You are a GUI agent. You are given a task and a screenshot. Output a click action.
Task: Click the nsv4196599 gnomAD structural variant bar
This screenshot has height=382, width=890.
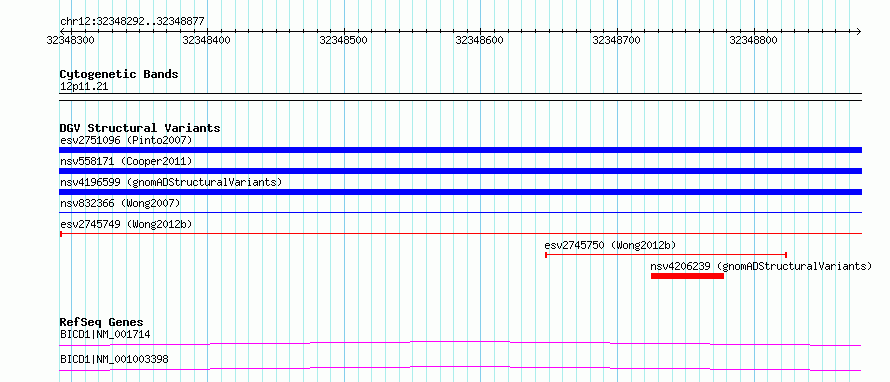pos(460,192)
